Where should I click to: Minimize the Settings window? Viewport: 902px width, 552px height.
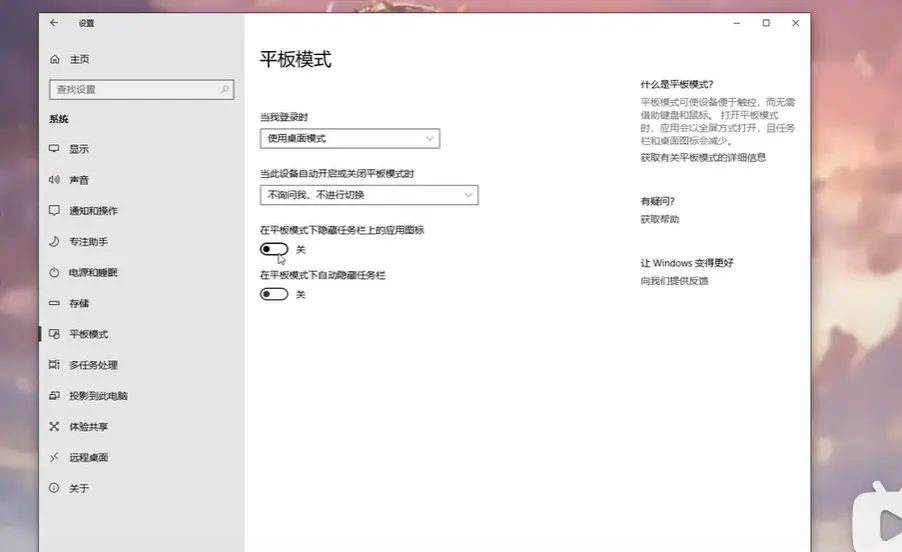(x=736, y=23)
